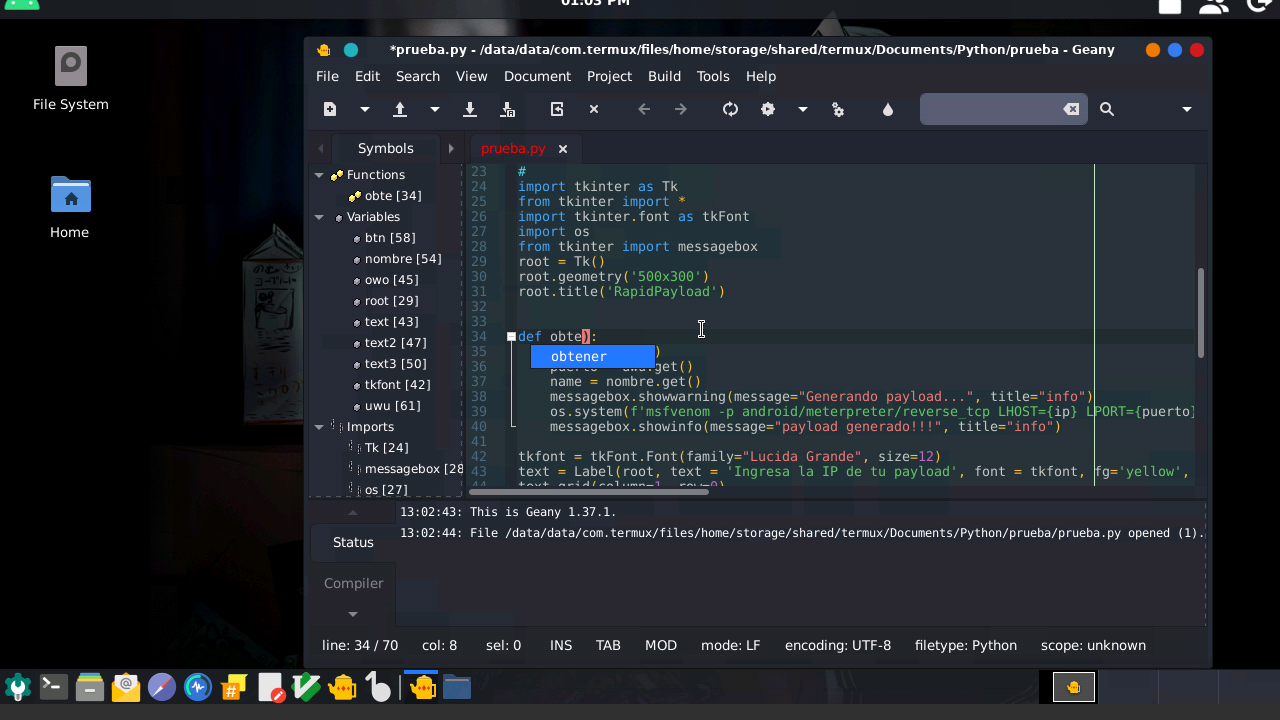Select nombre [54] variable in the symbols tree
1280x720 pixels.
tap(403, 259)
